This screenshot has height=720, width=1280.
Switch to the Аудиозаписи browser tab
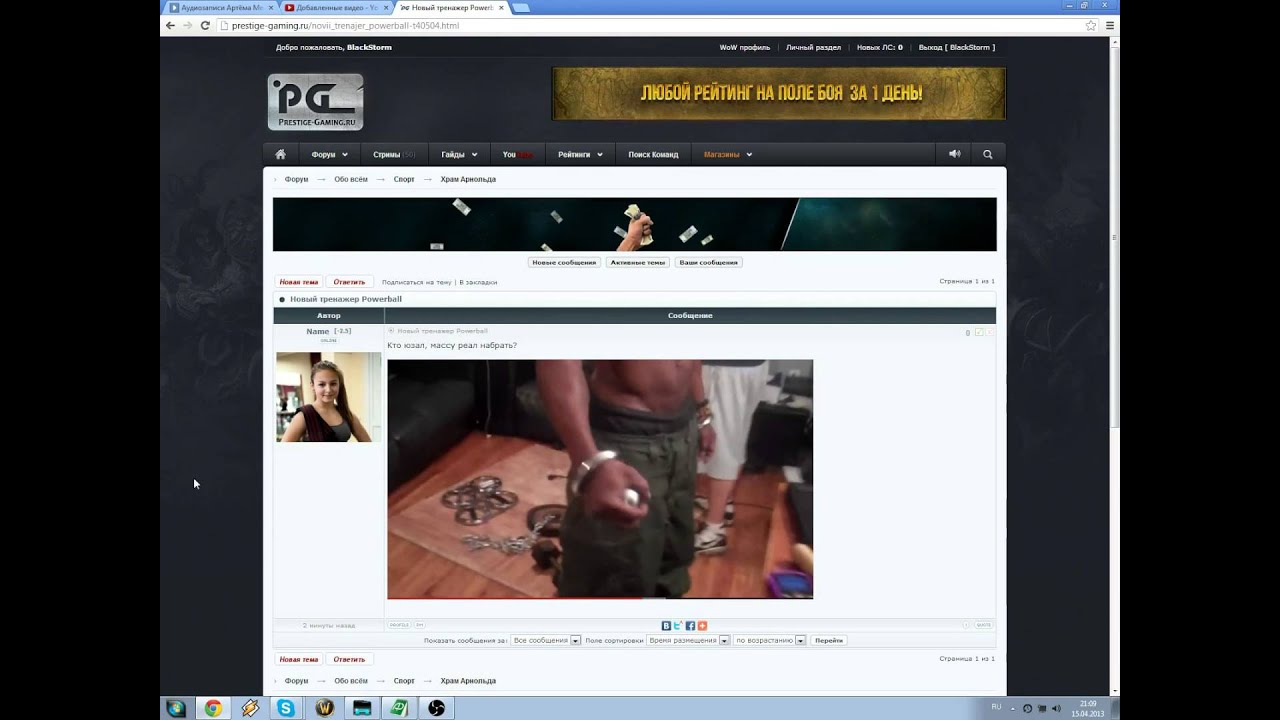click(x=220, y=7)
